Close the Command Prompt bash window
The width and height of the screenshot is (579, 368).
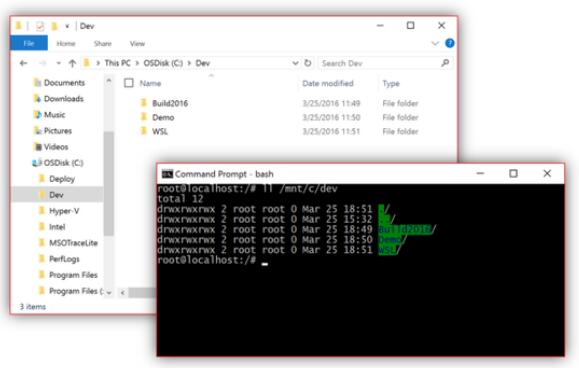(547, 173)
